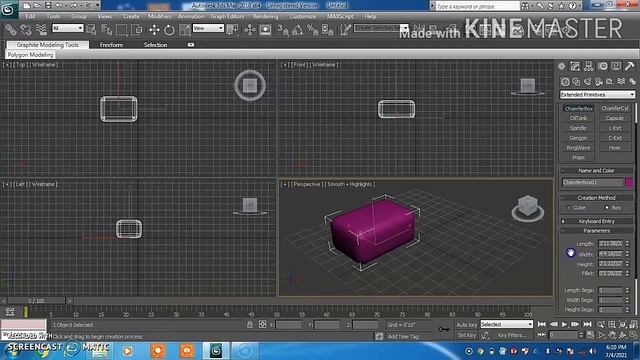Click the ChamferCyl primitive button
The height and width of the screenshot is (360, 640).
click(x=615, y=109)
